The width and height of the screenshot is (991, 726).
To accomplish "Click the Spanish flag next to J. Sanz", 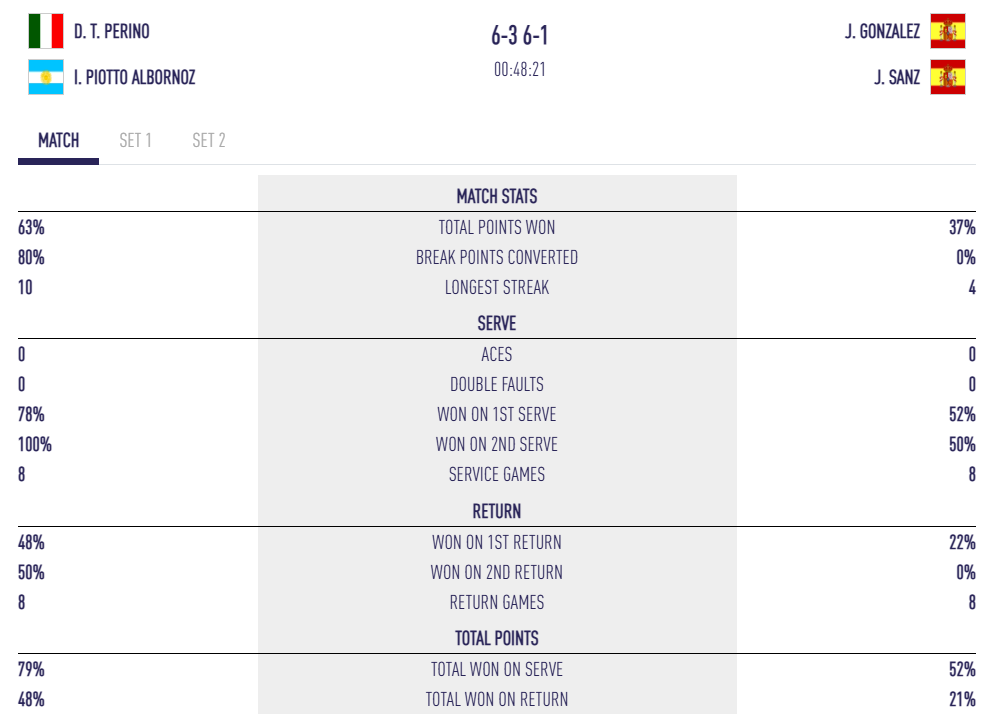I will click(947, 77).
